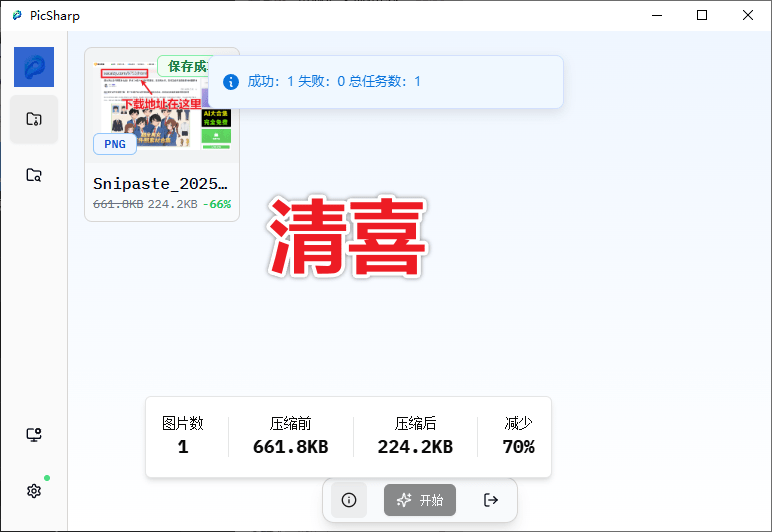Open the folder watch sidebar icon
772x532 pixels.
[34, 175]
